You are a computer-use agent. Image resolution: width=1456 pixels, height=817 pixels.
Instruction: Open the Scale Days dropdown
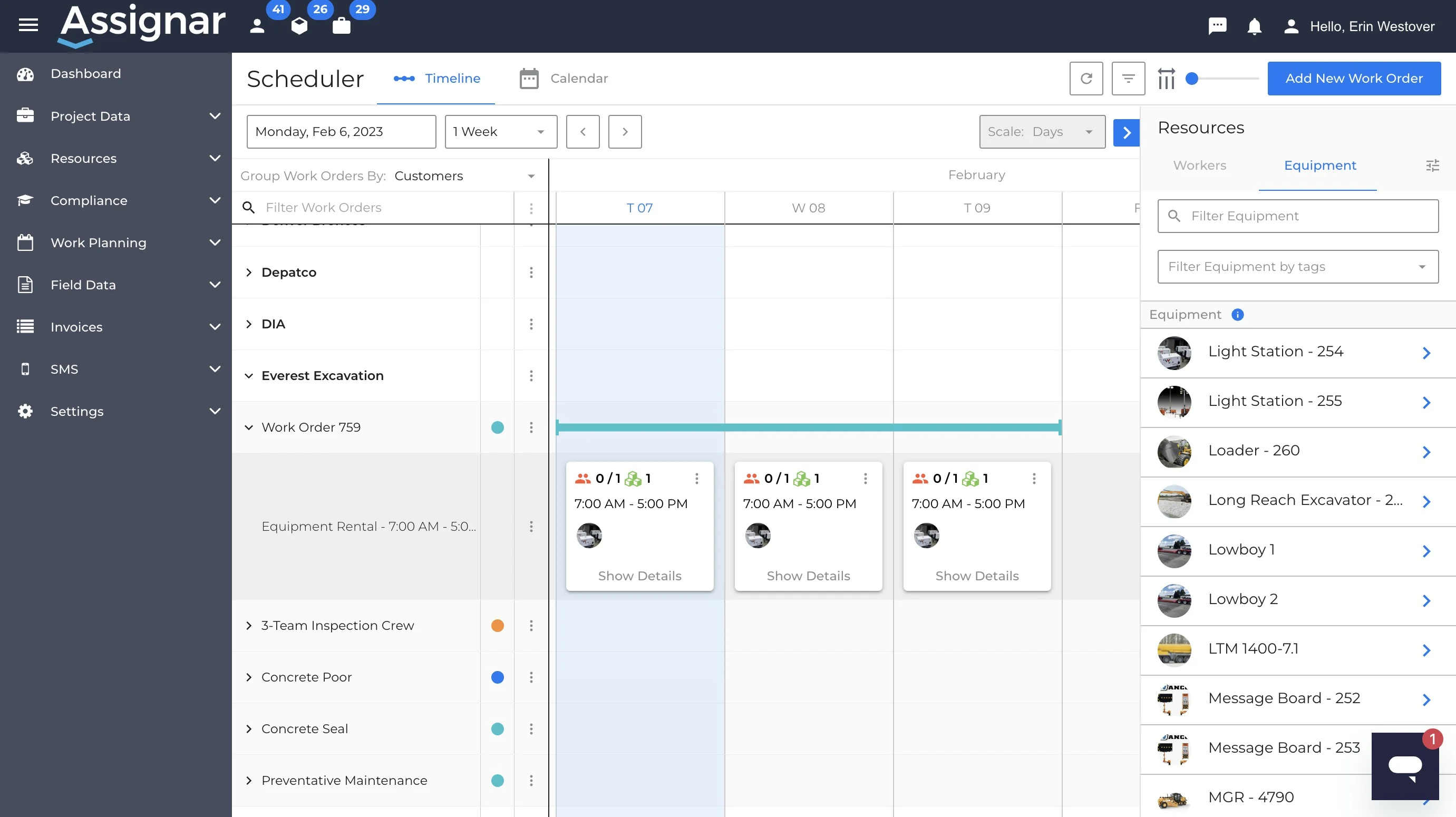[1042, 132]
